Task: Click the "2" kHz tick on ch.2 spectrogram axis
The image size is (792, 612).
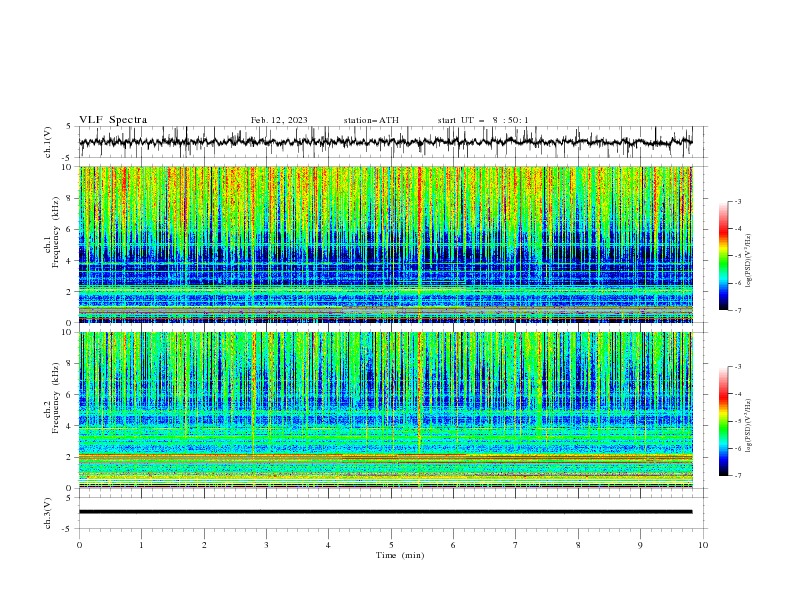Action: tap(70, 457)
